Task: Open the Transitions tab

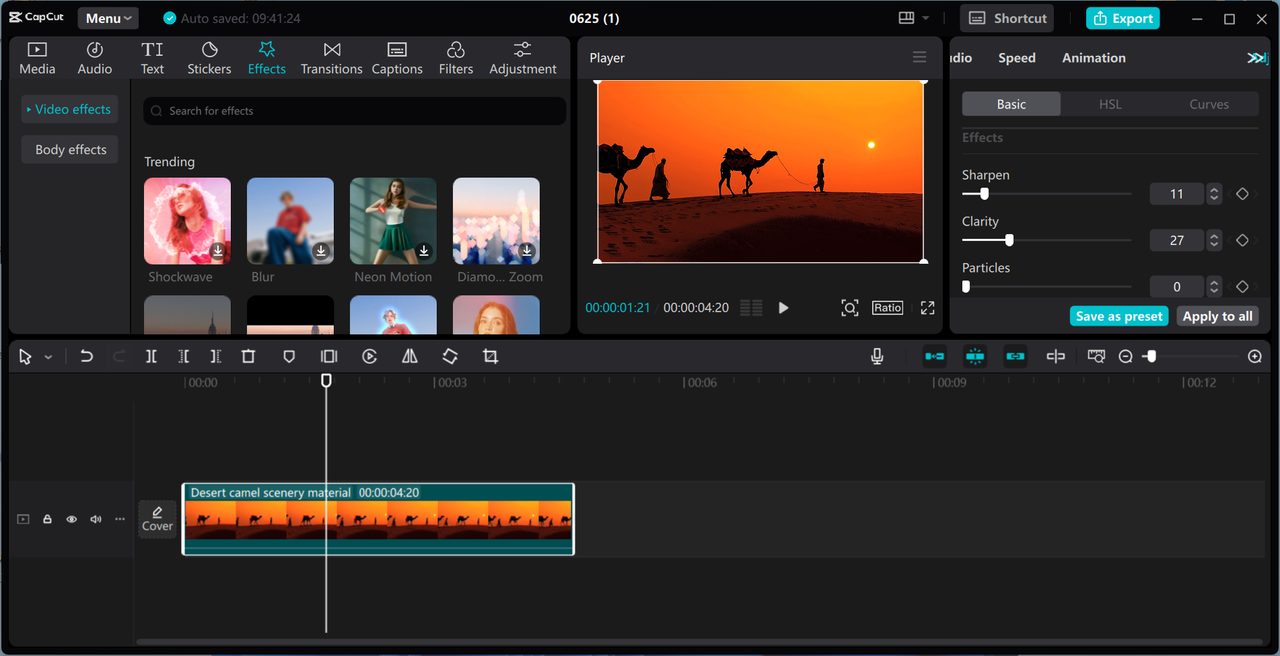Action: pos(331,58)
